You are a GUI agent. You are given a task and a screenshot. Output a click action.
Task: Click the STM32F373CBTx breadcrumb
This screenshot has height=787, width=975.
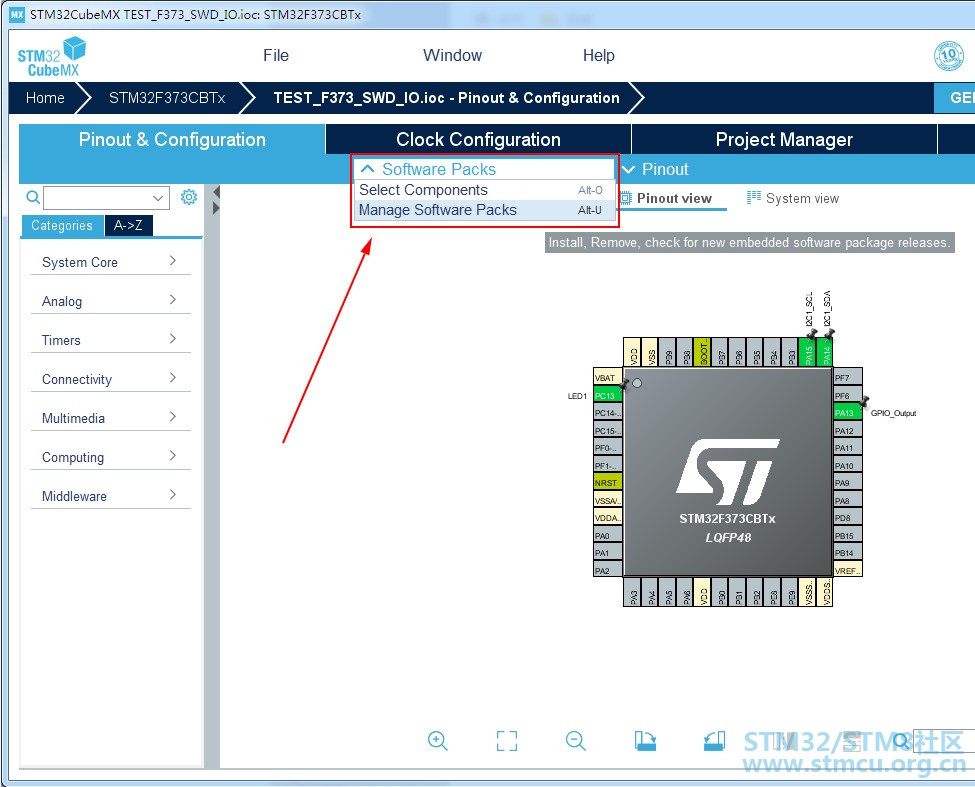[167, 98]
